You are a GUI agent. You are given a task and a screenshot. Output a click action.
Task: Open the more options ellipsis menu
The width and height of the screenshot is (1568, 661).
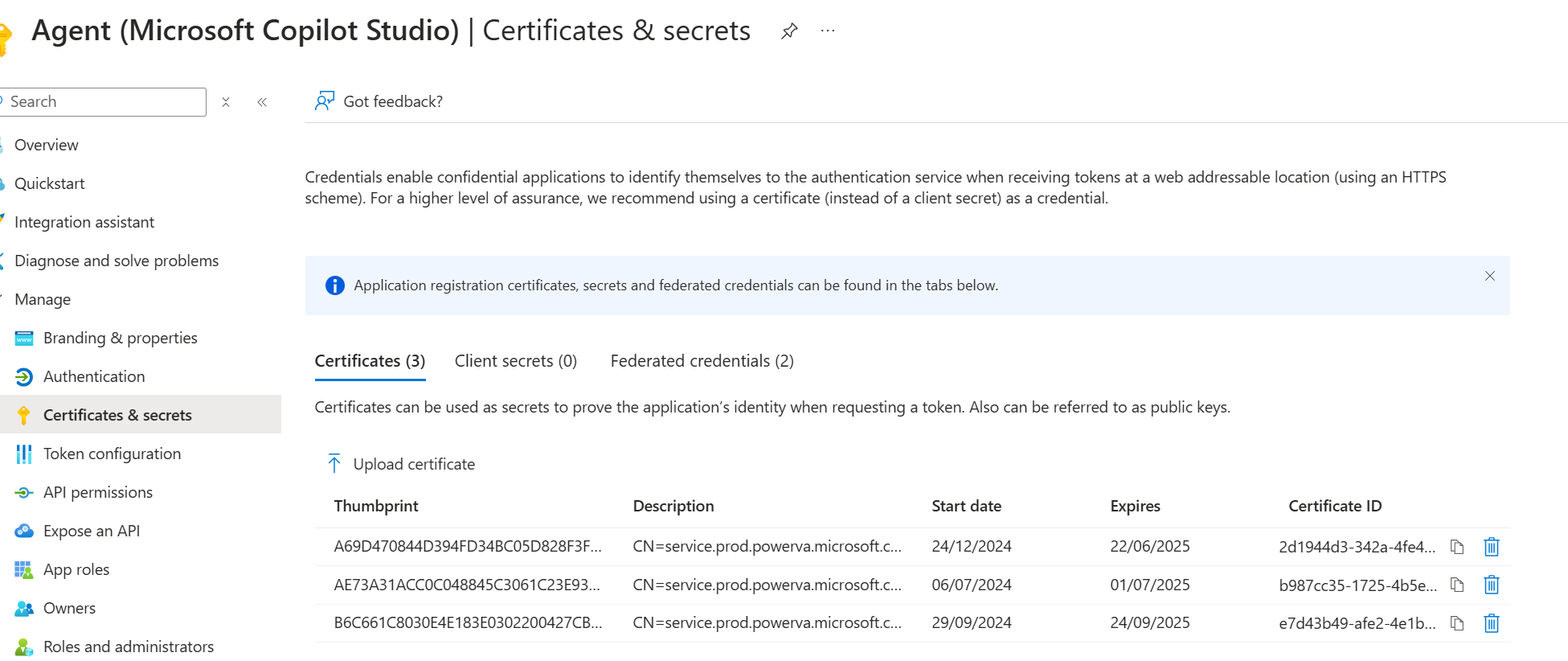828,31
